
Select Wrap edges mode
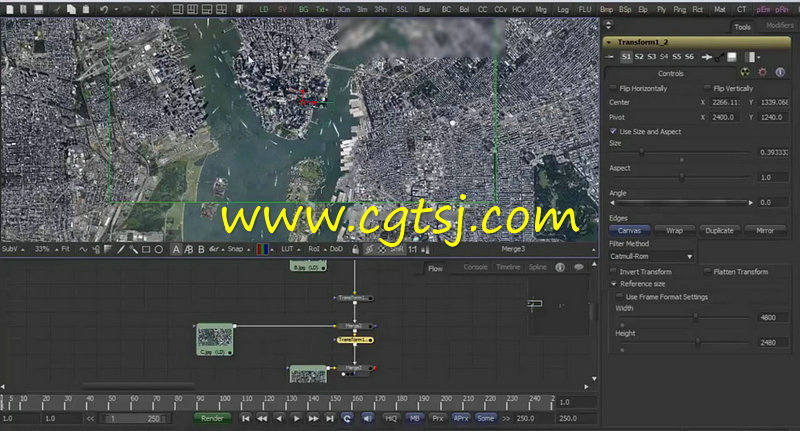coord(674,231)
